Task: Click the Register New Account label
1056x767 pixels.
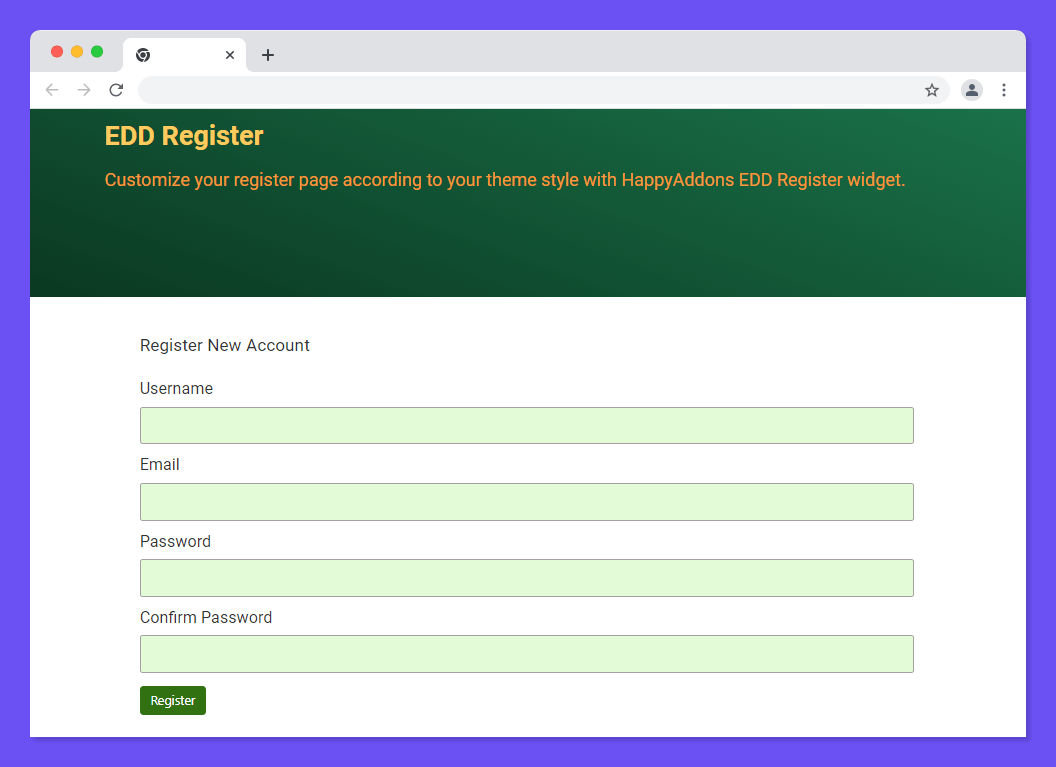Action: coord(225,345)
